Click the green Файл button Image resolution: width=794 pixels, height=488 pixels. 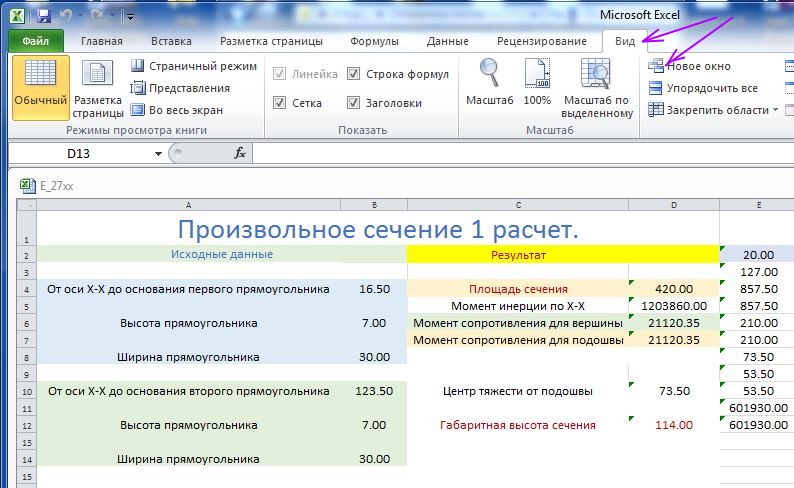pyautogui.click(x=36, y=41)
